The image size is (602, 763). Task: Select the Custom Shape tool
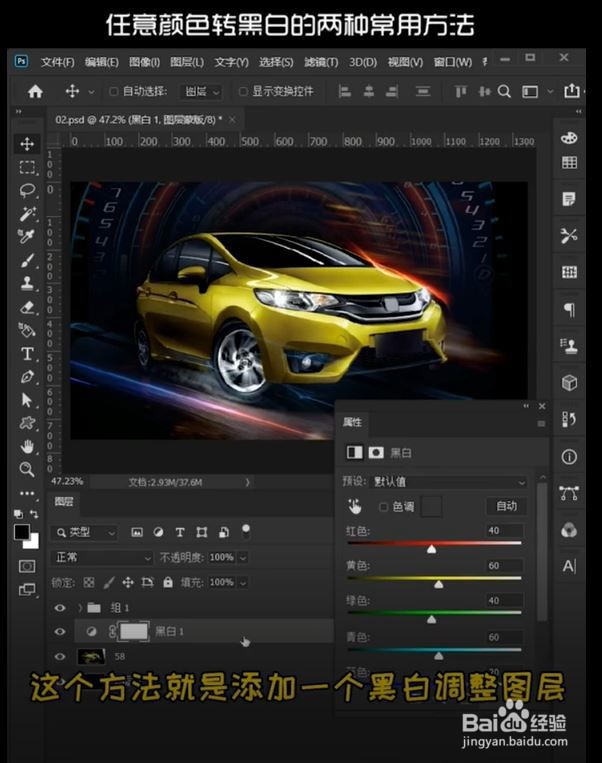click(27, 423)
